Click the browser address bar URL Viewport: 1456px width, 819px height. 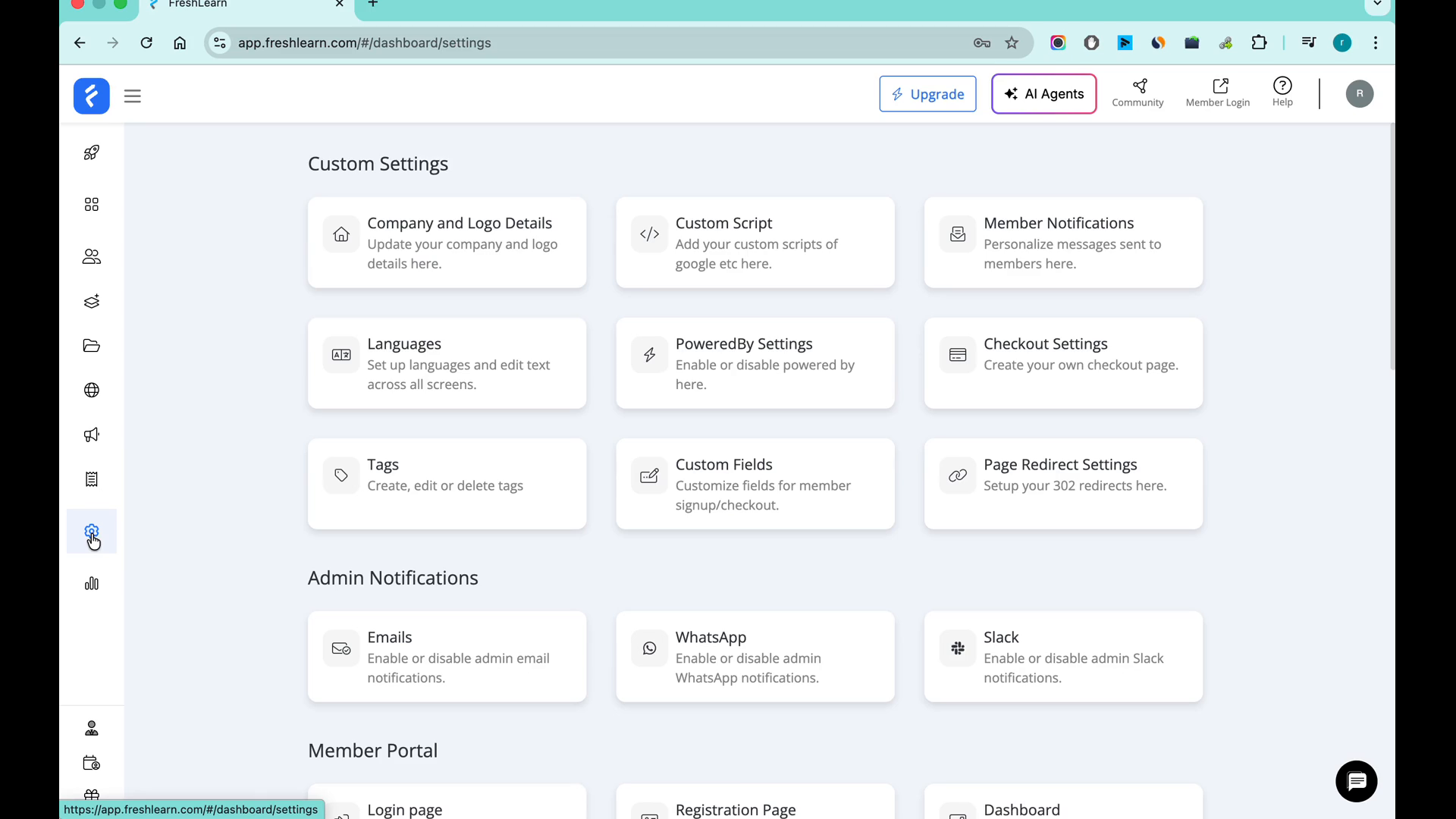364,43
